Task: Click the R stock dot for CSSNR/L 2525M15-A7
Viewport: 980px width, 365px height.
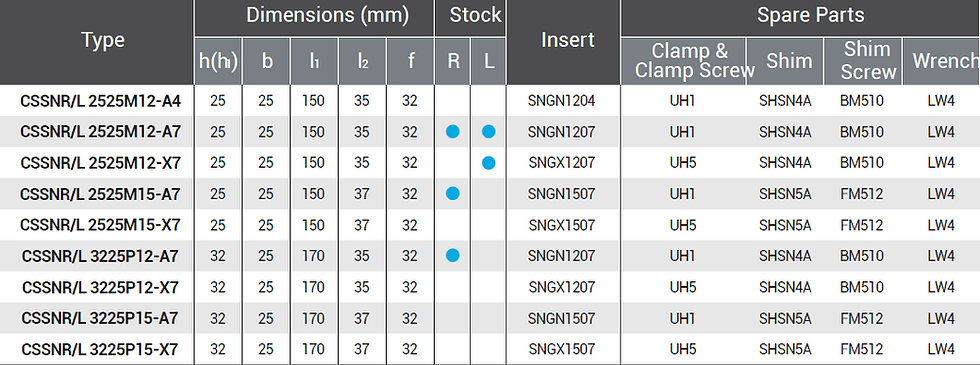Action: click(453, 194)
